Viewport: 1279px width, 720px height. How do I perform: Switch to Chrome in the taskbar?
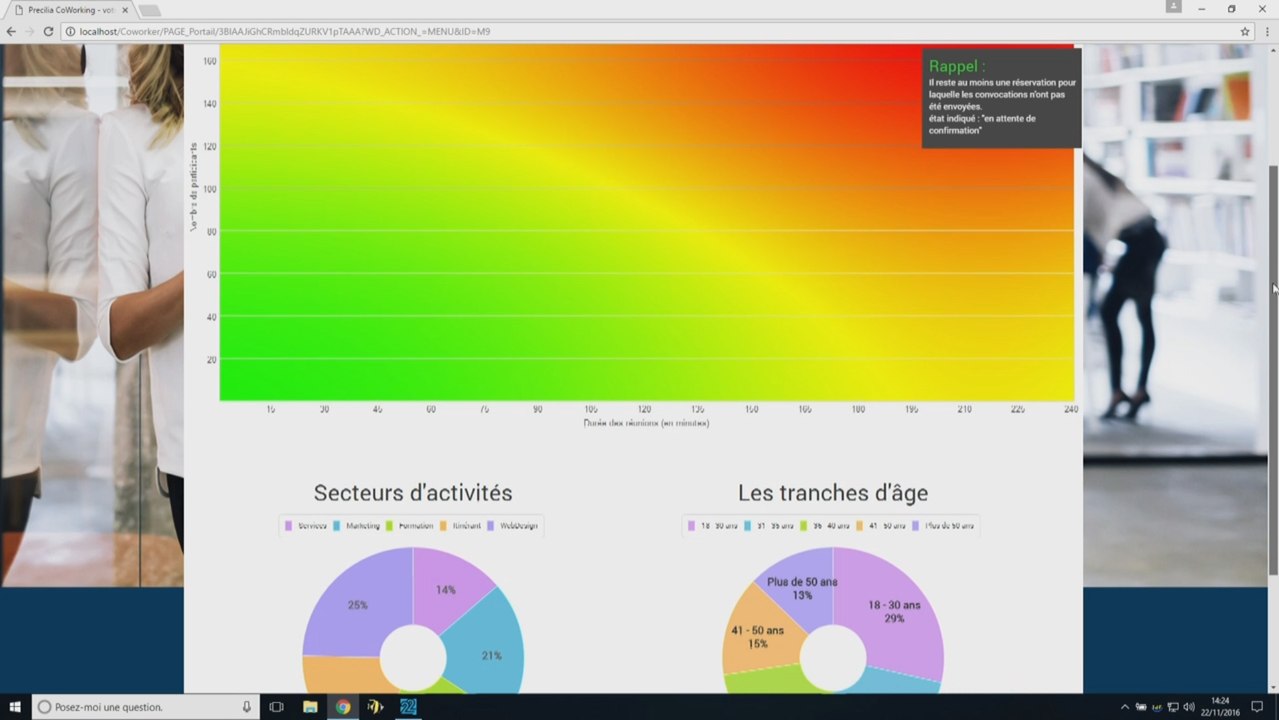click(x=343, y=707)
